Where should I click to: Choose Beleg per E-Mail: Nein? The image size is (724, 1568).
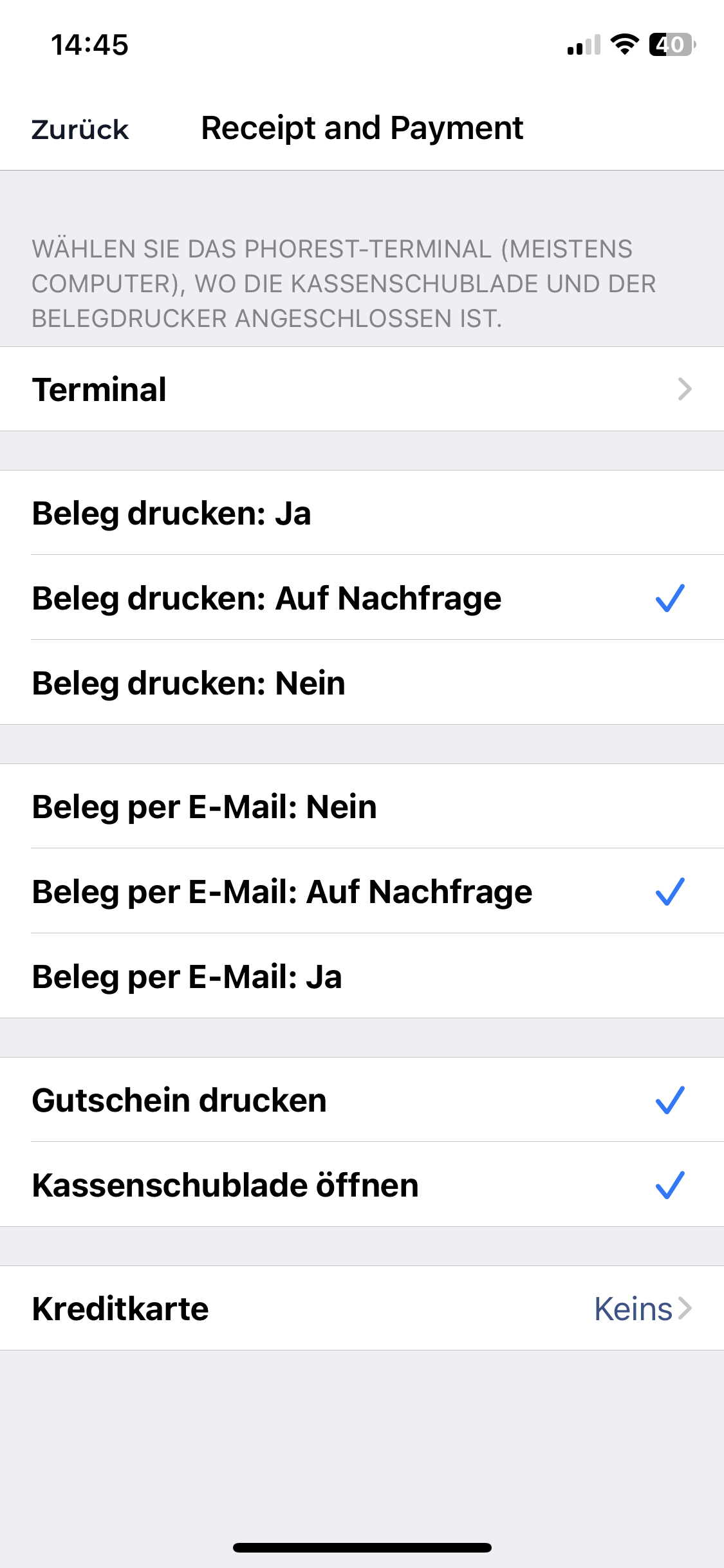tap(362, 807)
